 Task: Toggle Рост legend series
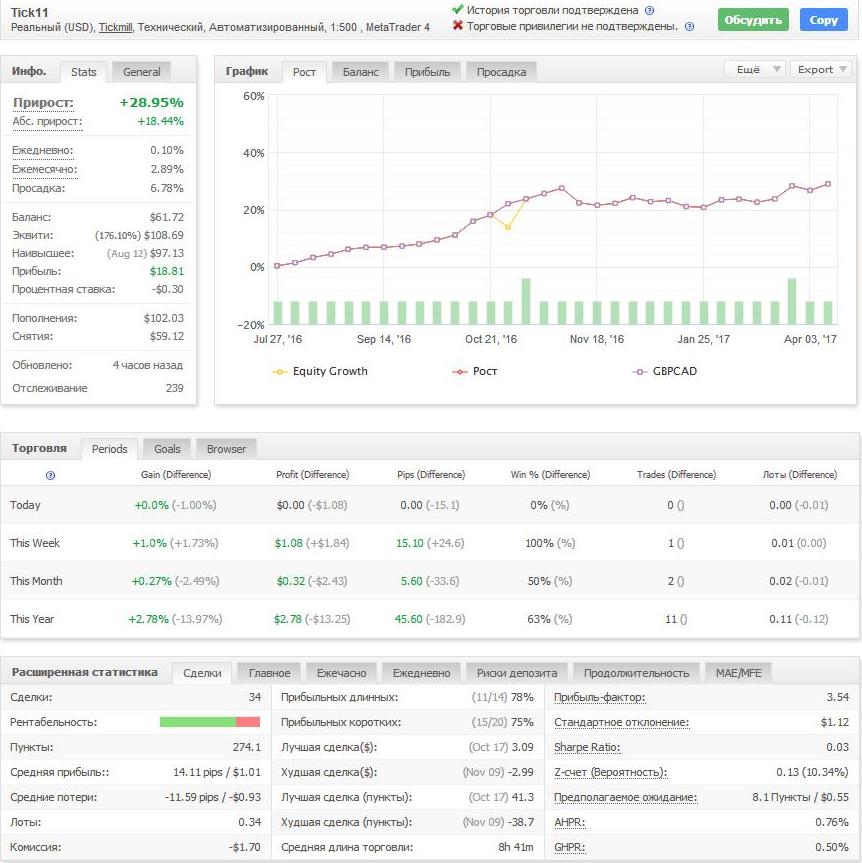[x=474, y=372]
